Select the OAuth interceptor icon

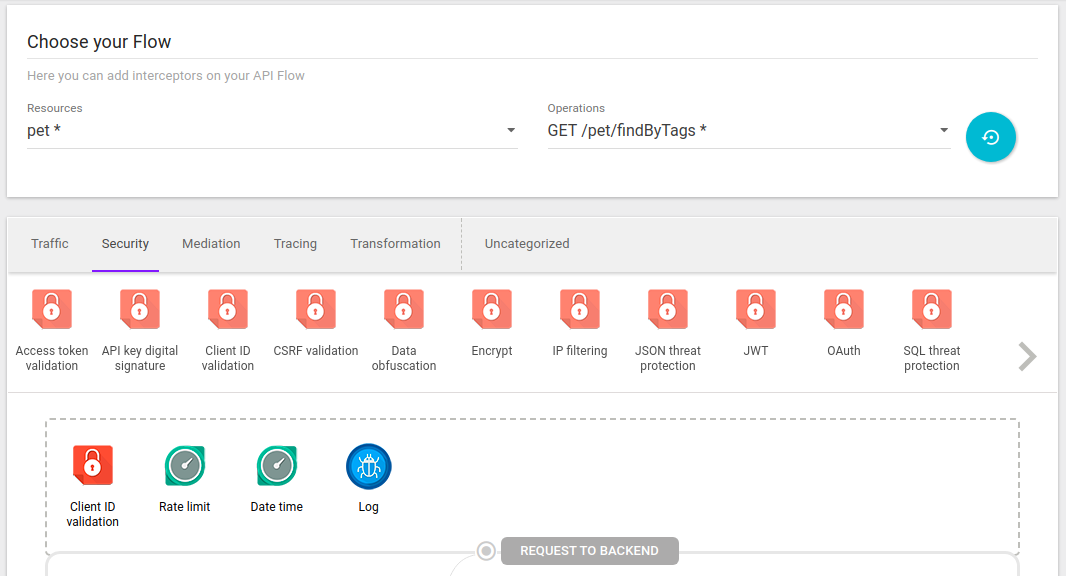point(844,310)
